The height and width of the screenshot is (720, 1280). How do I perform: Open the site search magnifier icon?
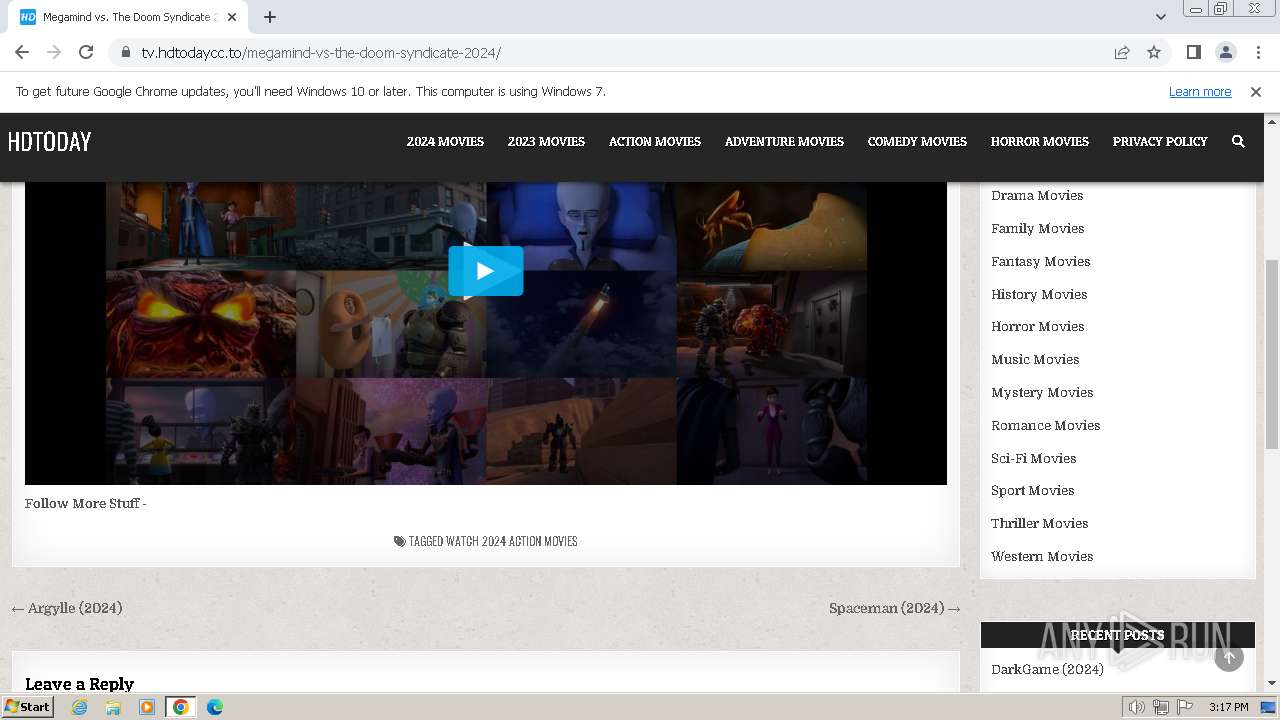[x=1238, y=142]
